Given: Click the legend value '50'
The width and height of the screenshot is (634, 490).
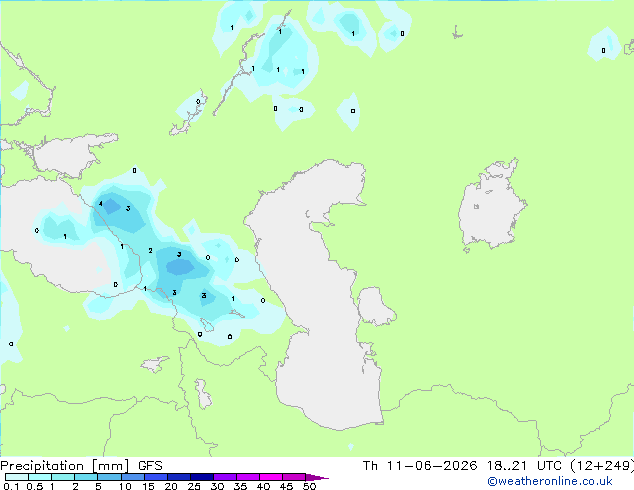Looking at the screenshot, I should pos(309,486).
